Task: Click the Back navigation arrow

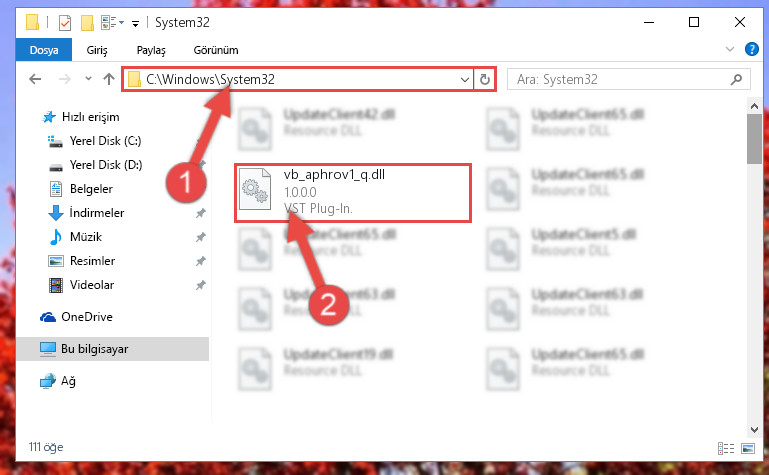Action: click(35, 79)
